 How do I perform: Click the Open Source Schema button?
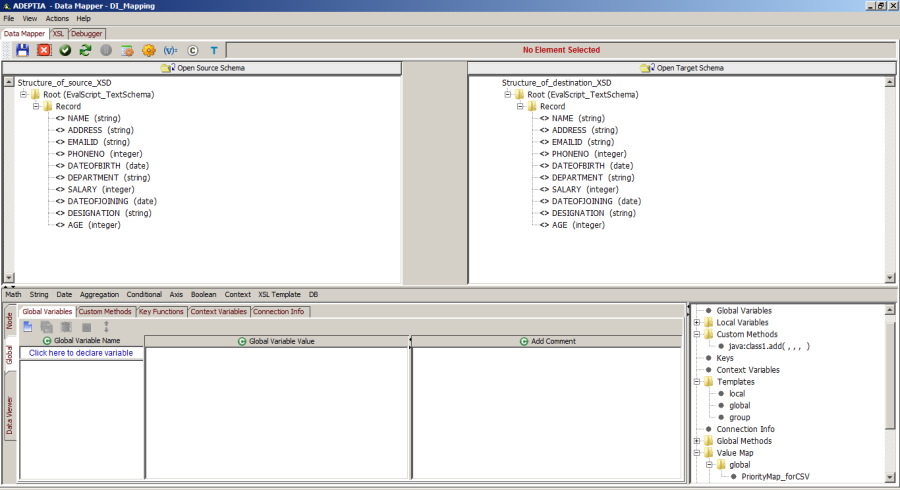(203, 68)
